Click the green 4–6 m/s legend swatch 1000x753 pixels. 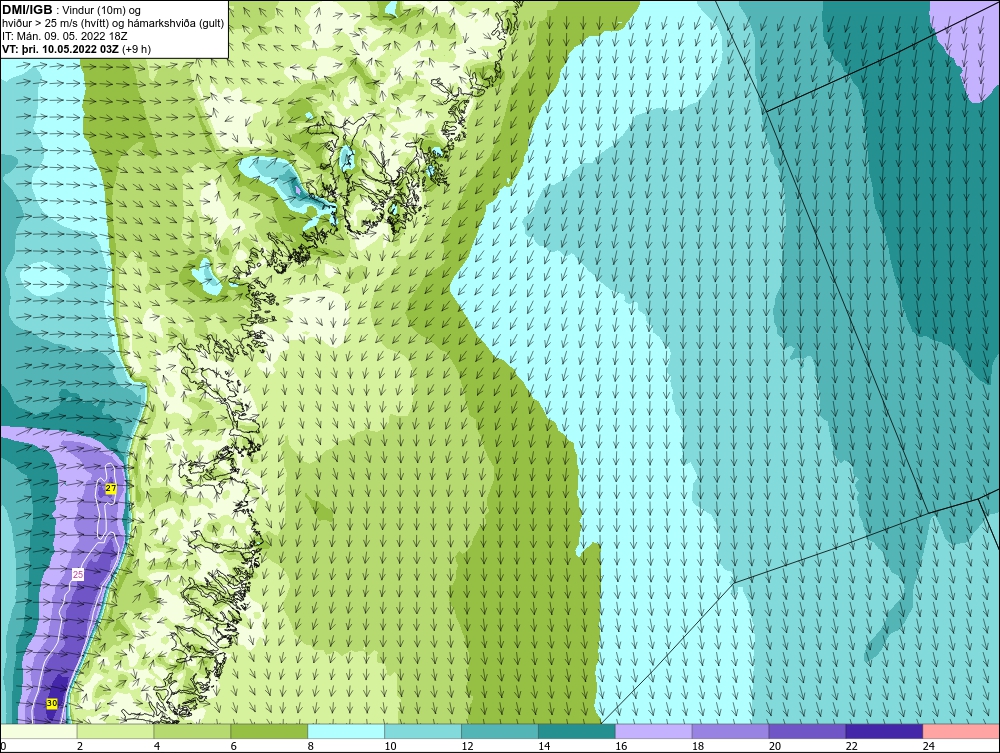[x=192, y=731]
